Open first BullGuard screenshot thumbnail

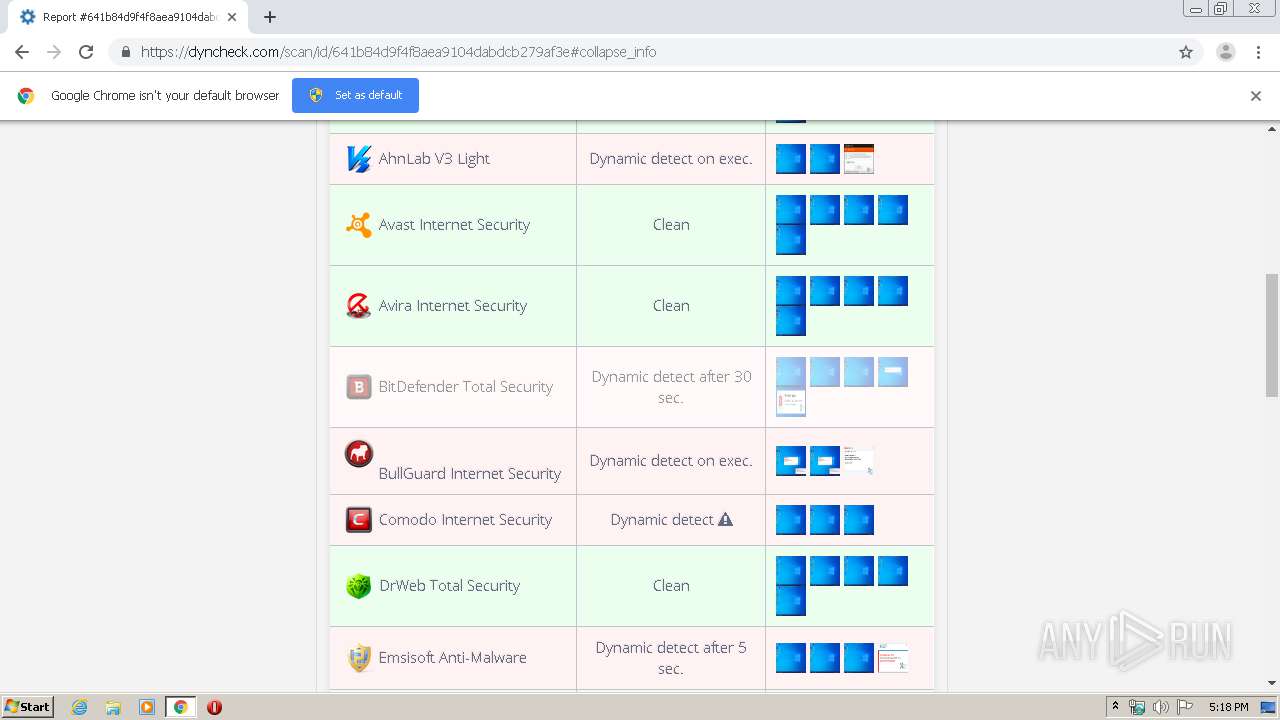pyautogui.click(x=791, y=461)
